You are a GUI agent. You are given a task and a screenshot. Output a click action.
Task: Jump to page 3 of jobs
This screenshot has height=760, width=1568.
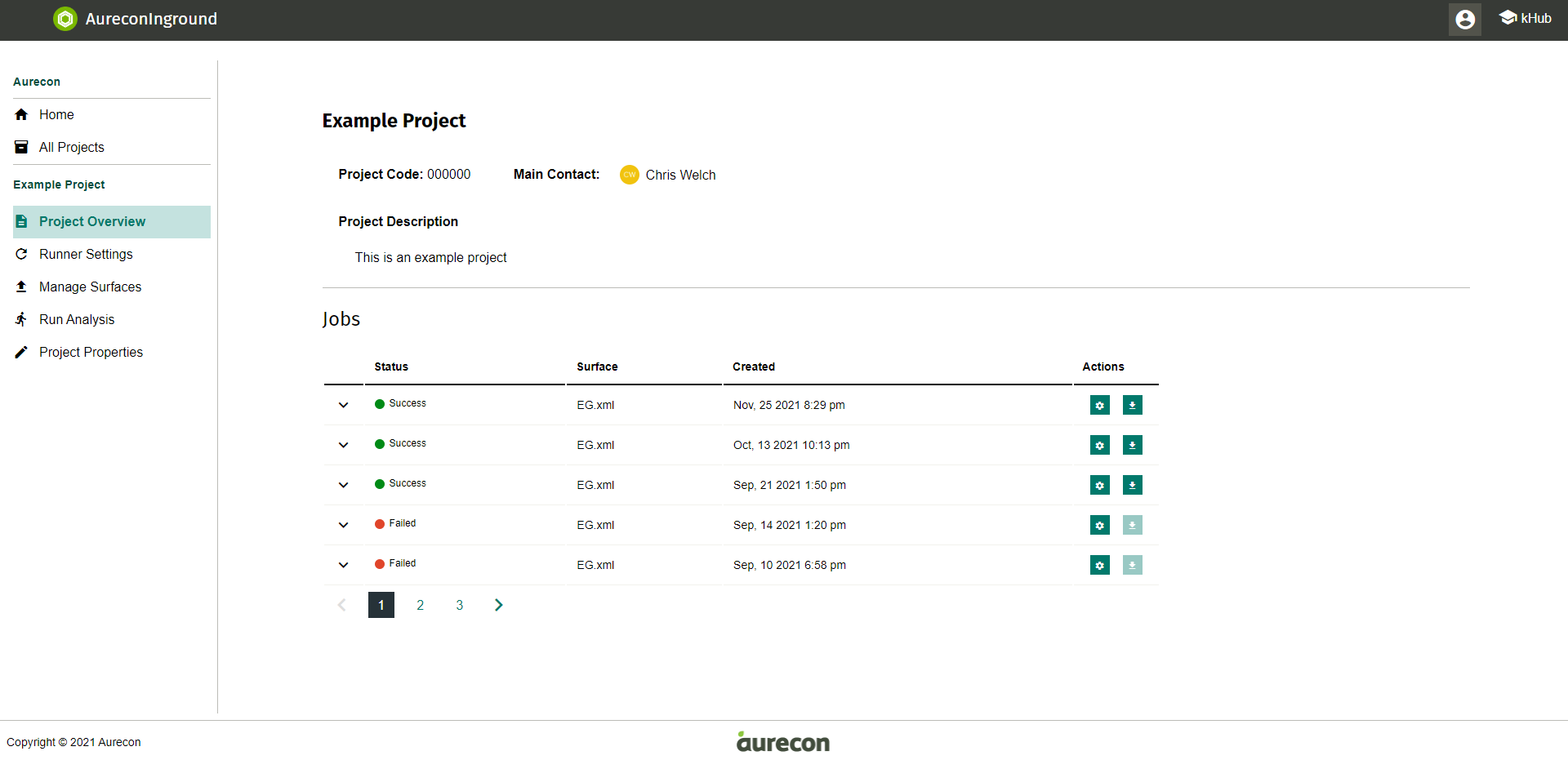(x=459, y=605)
